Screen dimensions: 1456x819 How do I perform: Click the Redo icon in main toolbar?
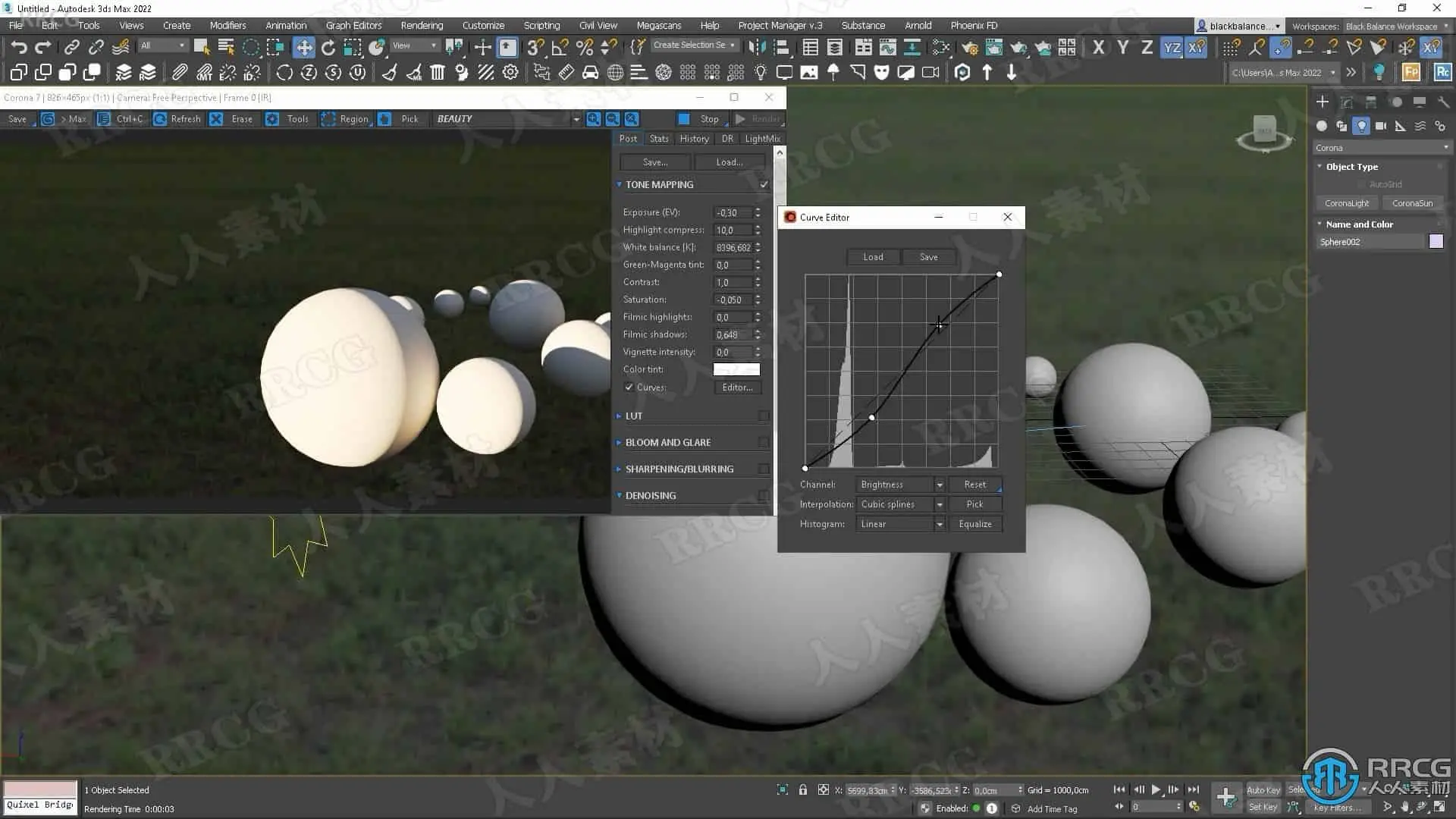[x=43, y=47]
